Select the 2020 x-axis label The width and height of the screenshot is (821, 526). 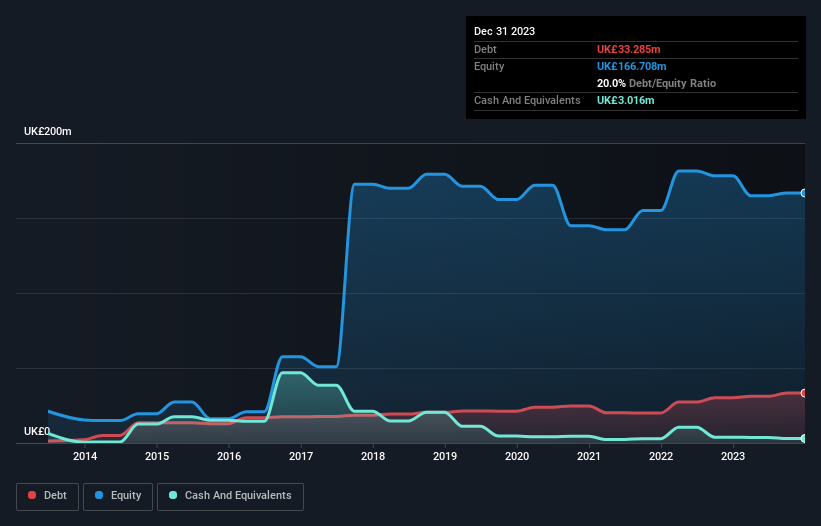click(x=517, y=456)
